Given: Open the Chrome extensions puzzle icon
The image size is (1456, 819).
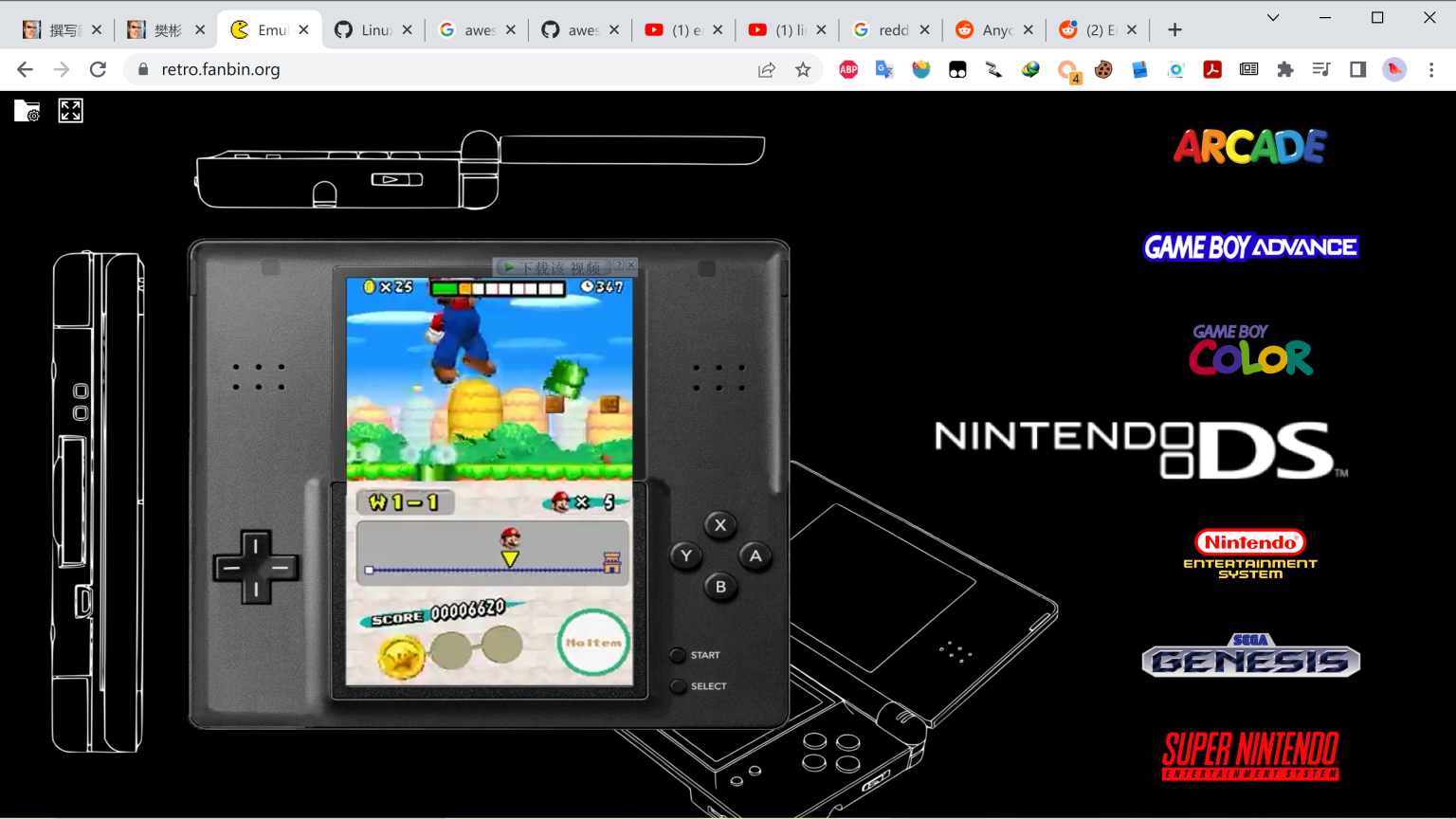Looking at the screenshot, I should [1285, 69].
